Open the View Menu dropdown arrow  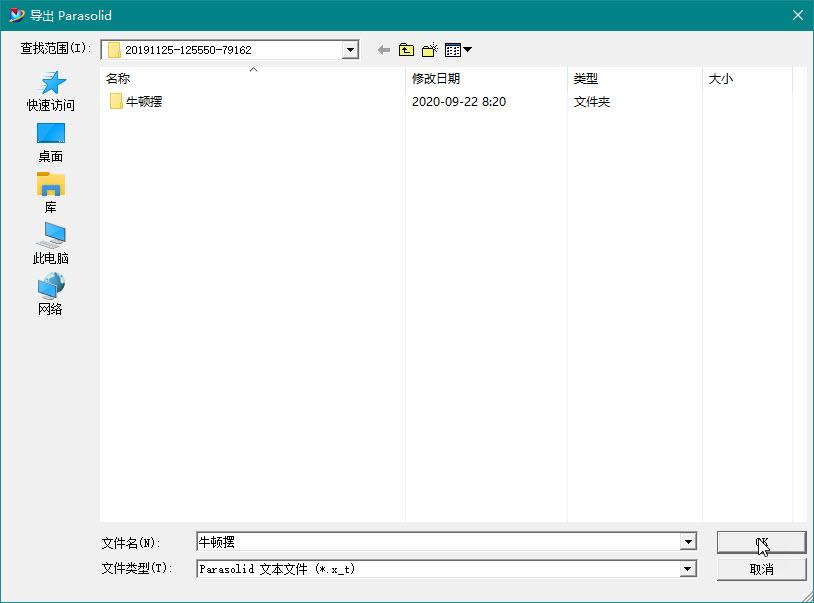pos(465,49)
